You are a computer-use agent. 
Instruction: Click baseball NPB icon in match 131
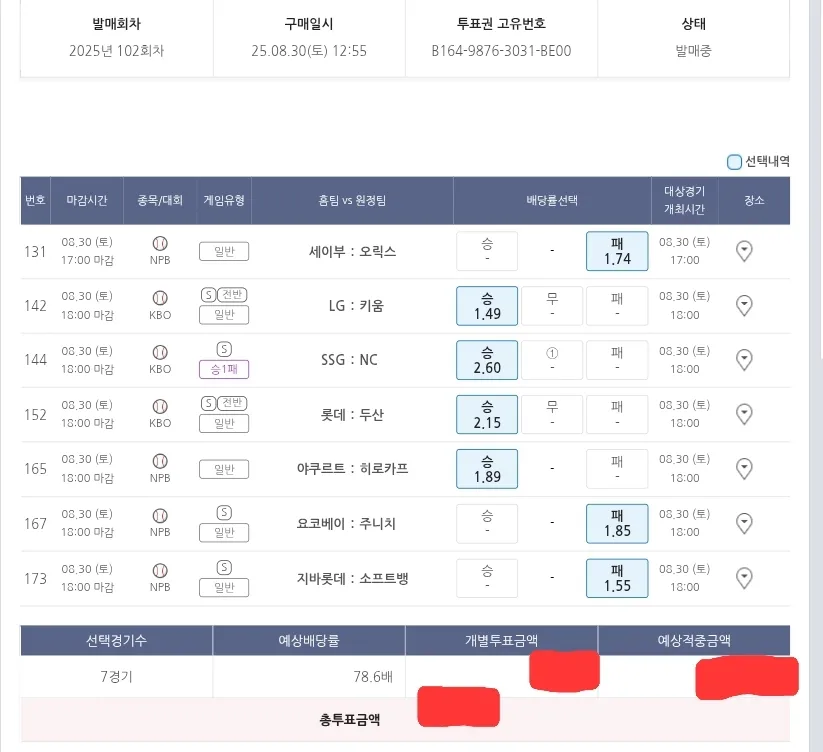pos(160,243)
